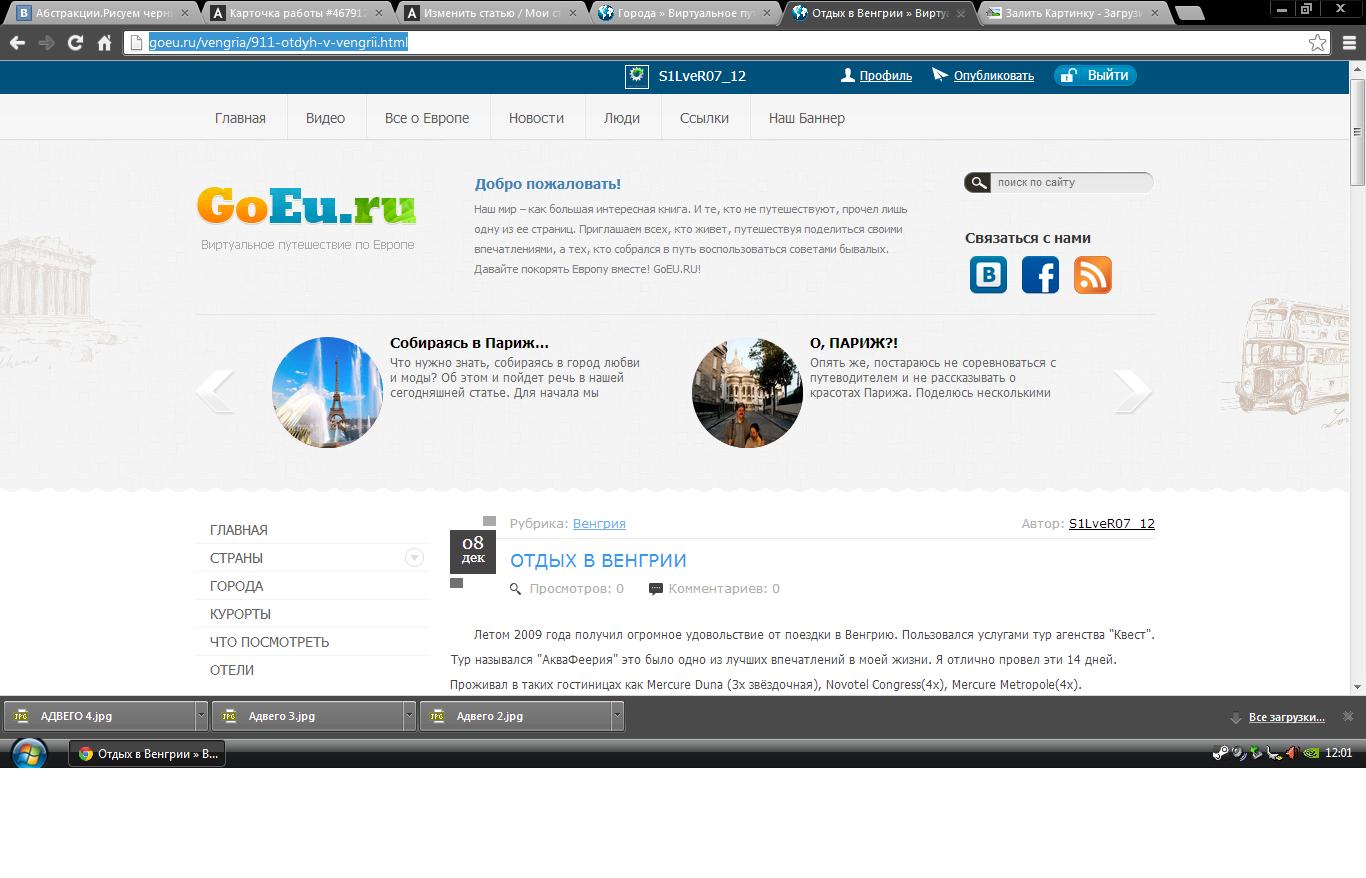Close the Изменить статью tab
The width and height of the screenshot is (1366, 878).
pyautogui.click(x=575, y=13)
